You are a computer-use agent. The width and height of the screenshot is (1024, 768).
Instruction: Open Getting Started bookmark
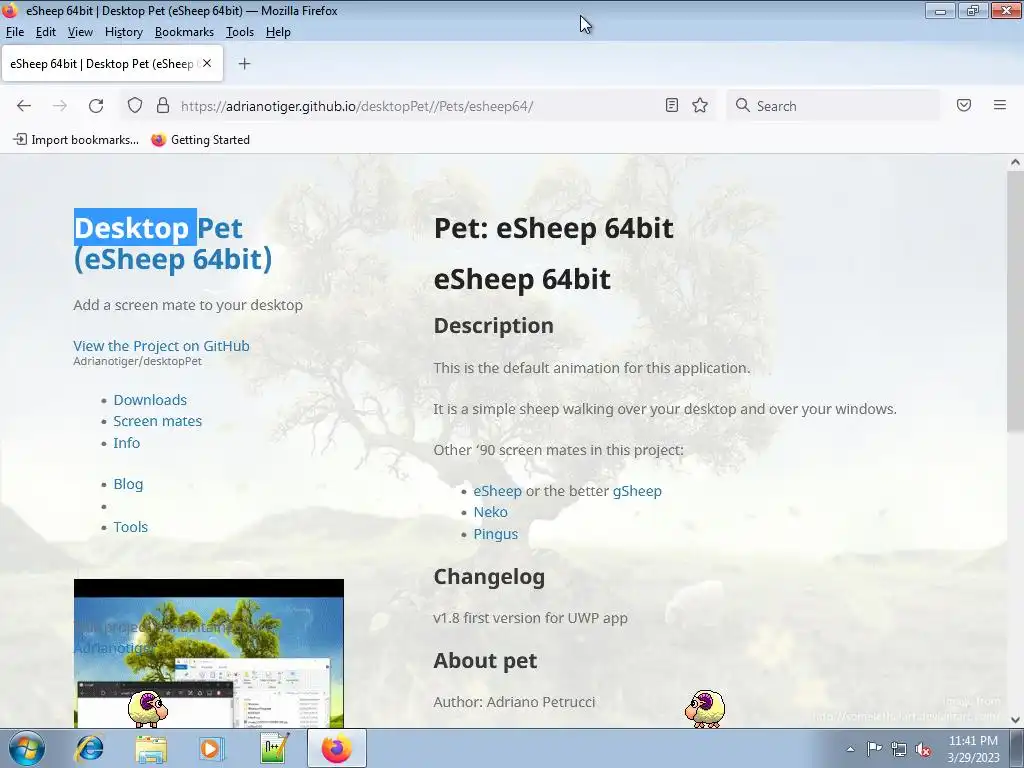(x=200, y=140)
